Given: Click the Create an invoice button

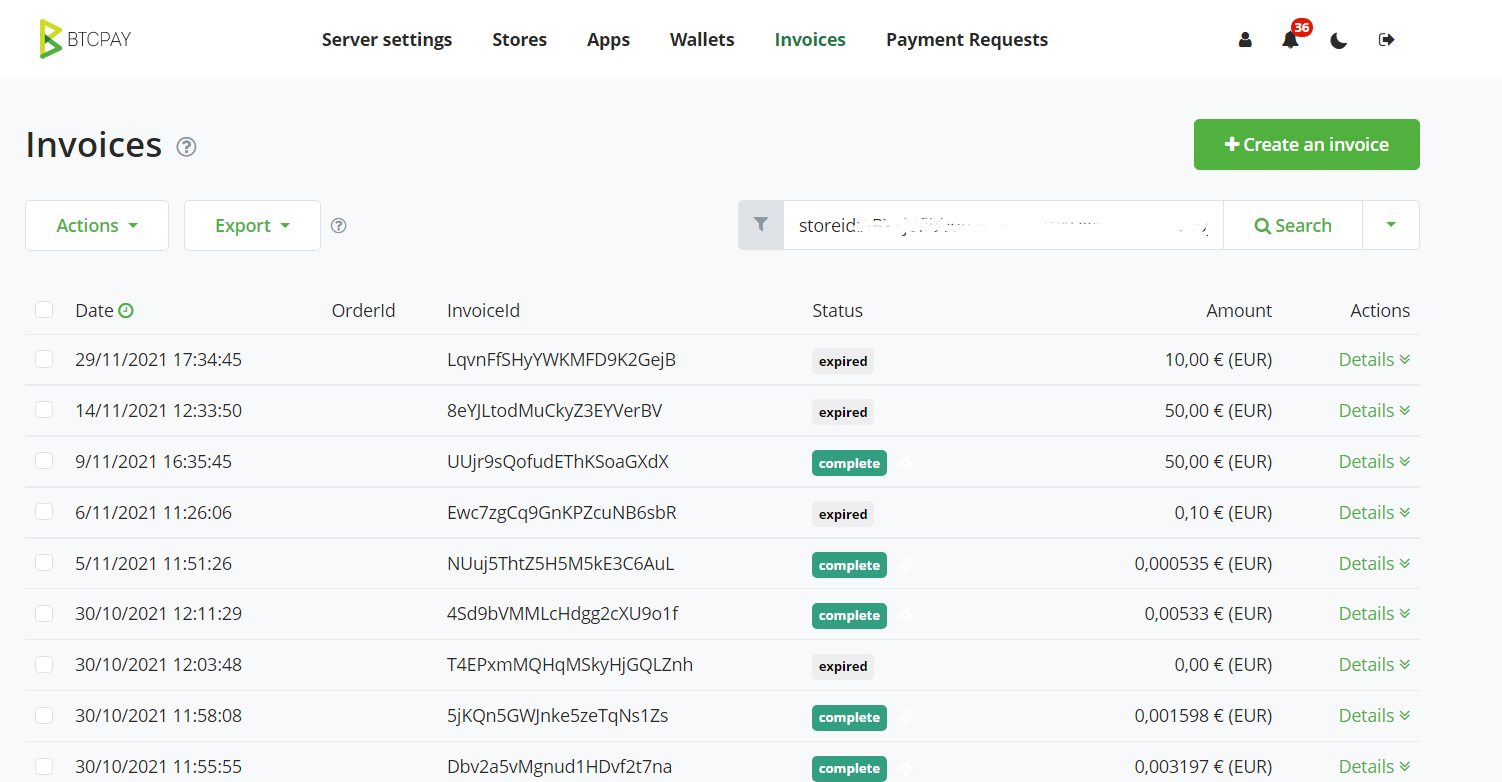Looking at the screenshot, I should 1307,145.
